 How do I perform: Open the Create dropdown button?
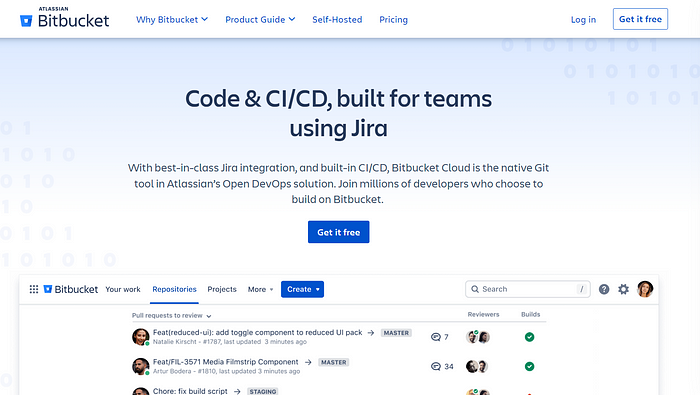point(302,289)
